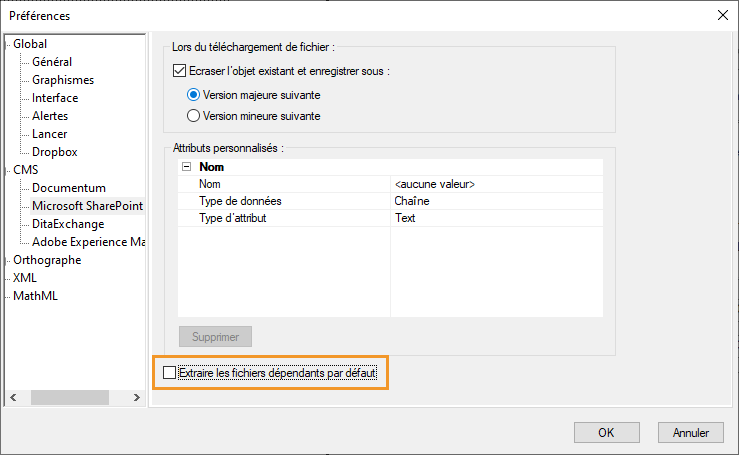Click the OK button
The image size is (739, 455).
click(x=606, y=433)
